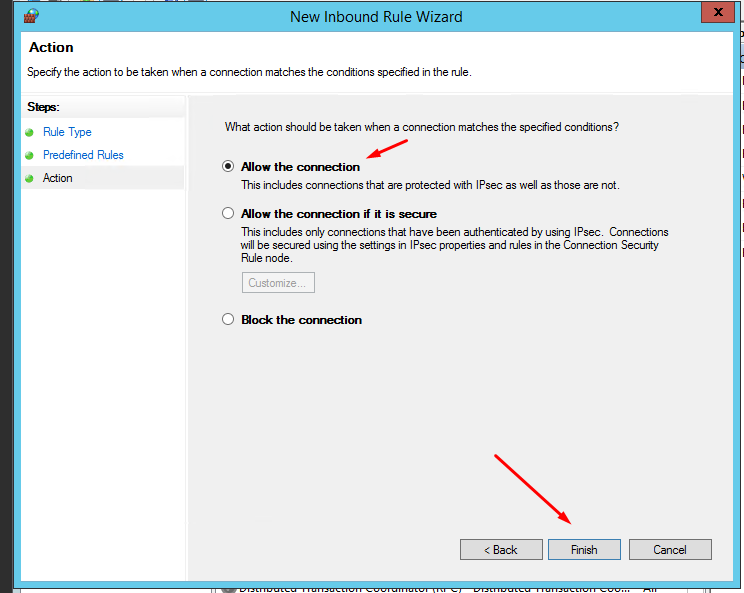Select the 'Block the connection' radio button

[x=228, y=320]
